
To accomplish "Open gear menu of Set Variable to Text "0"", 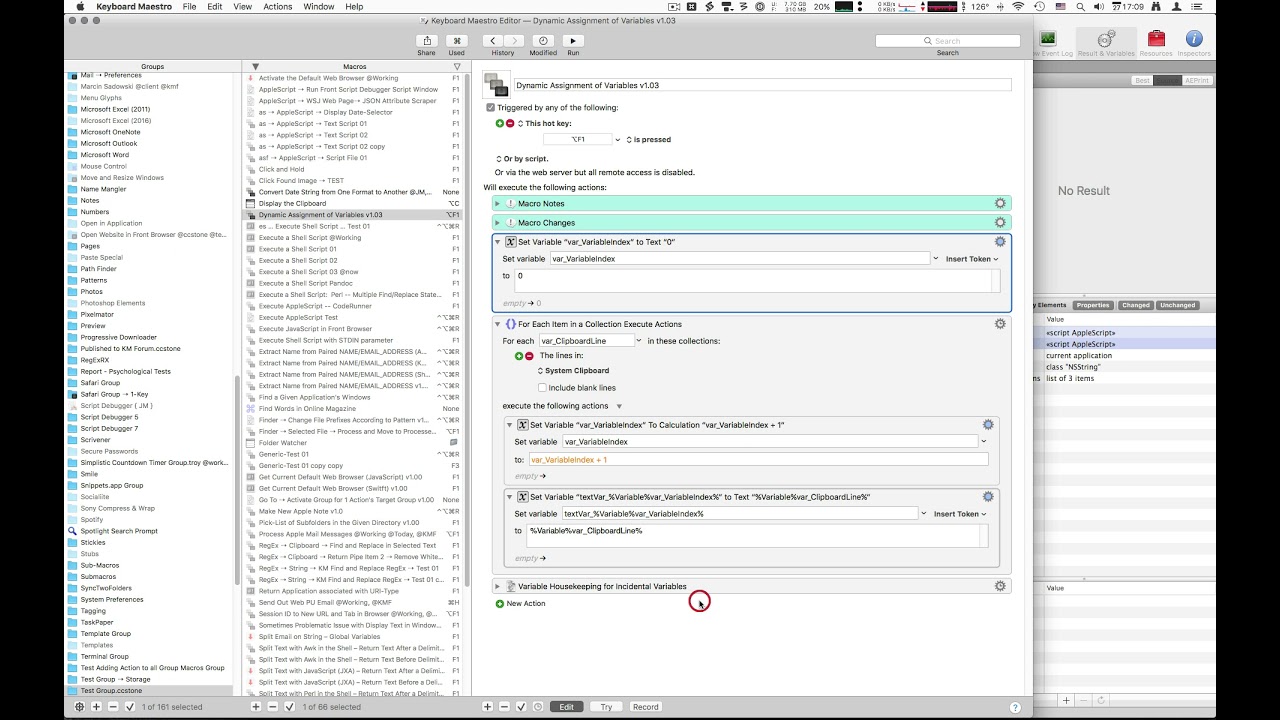I will pyautogui.click(x=1000, y=241).
